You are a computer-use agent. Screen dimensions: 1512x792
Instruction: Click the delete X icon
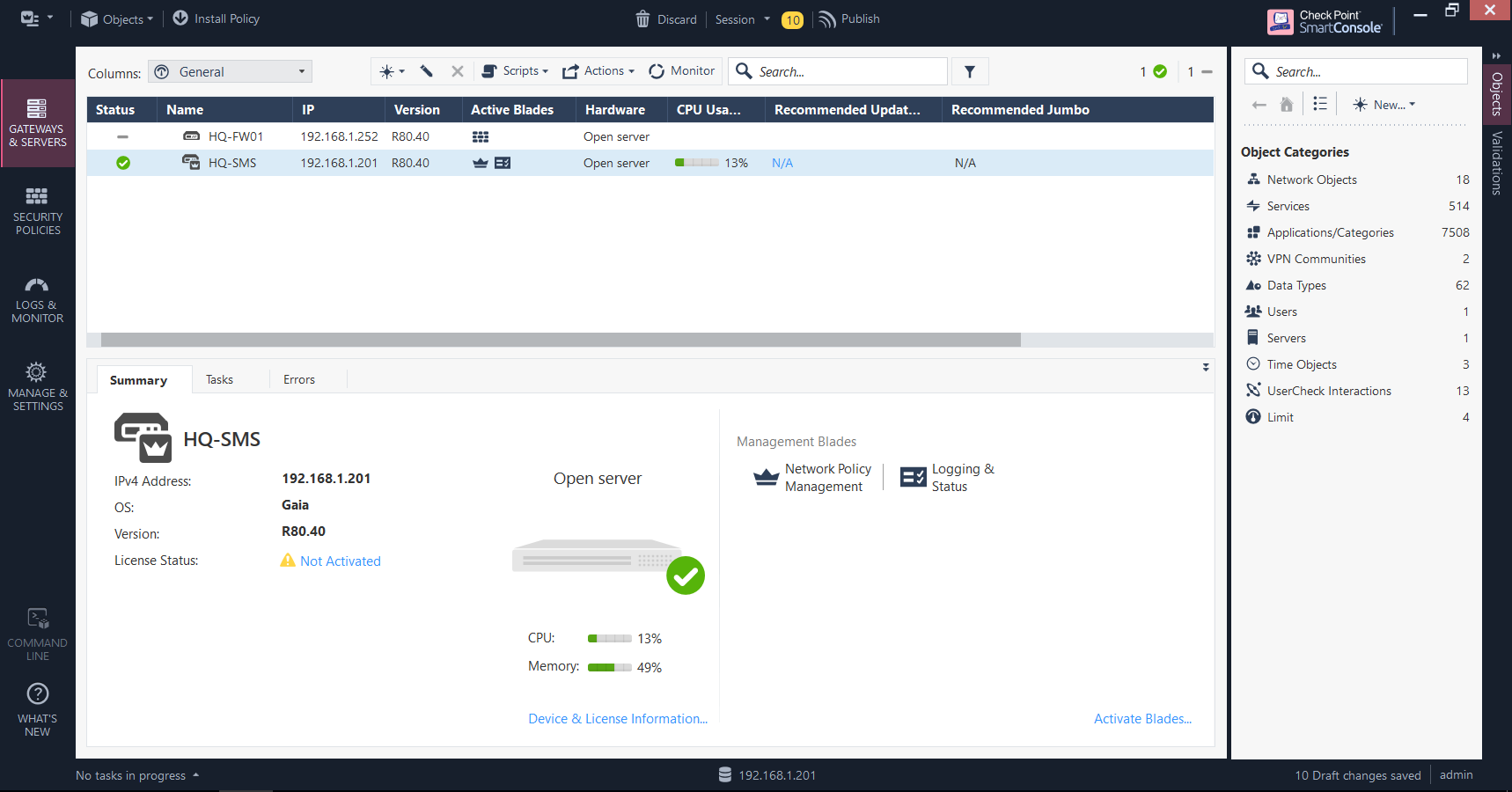[x=458, y=71]
